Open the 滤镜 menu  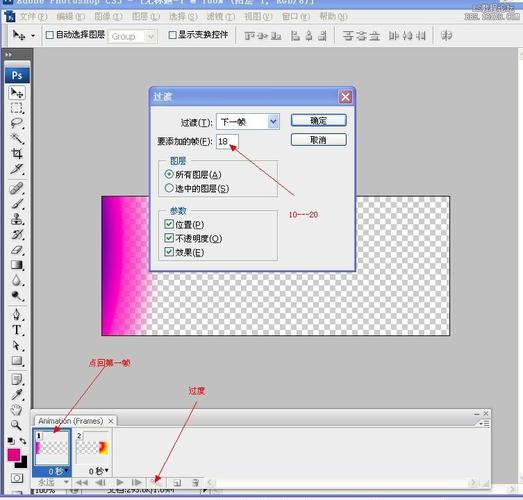coord(220,16)
